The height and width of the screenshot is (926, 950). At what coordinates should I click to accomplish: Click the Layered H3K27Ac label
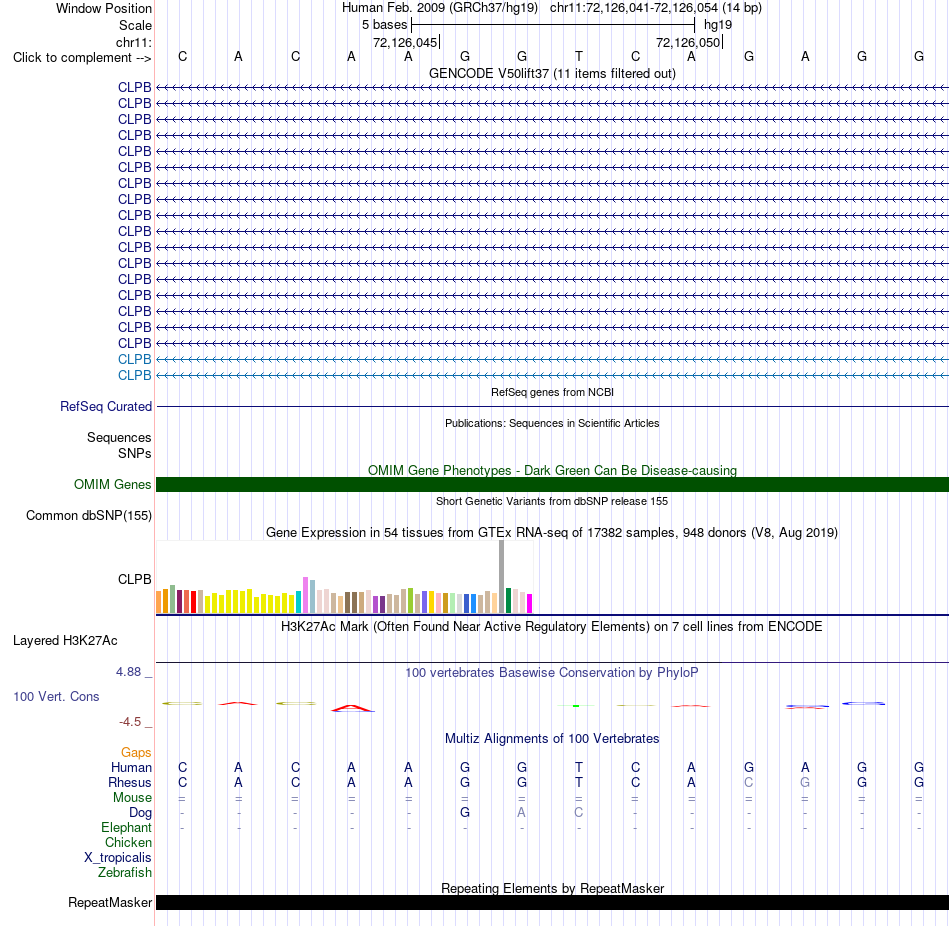(65, 641)
